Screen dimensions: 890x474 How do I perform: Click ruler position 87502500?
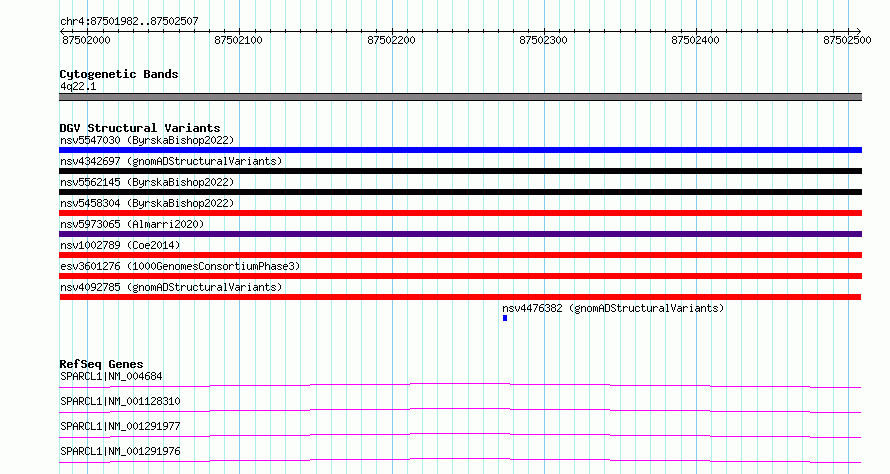[x=847, y=40]
